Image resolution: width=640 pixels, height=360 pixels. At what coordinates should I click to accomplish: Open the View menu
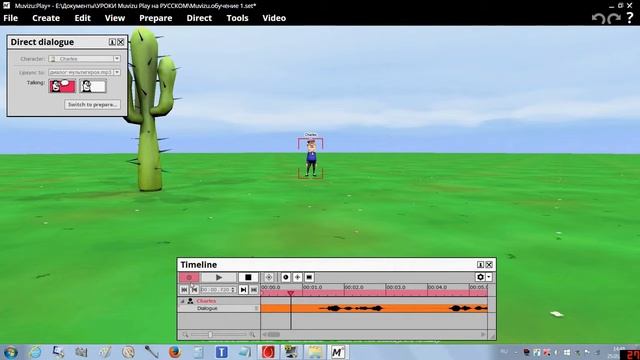pyautogui.click(x=115, y=18)
